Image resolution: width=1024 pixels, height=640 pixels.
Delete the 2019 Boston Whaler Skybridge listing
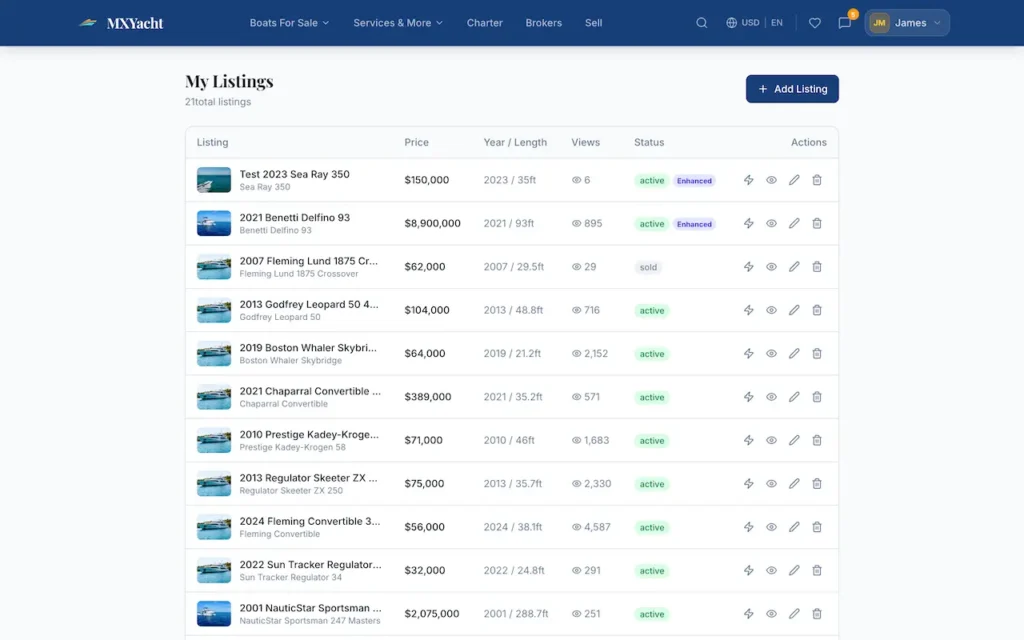tap(817, 353)
